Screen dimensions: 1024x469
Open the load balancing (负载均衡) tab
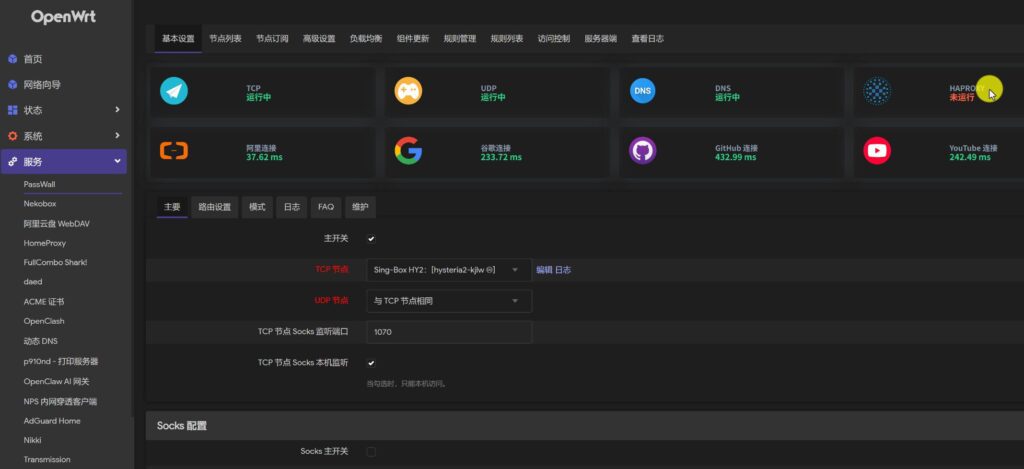point(366,39)
